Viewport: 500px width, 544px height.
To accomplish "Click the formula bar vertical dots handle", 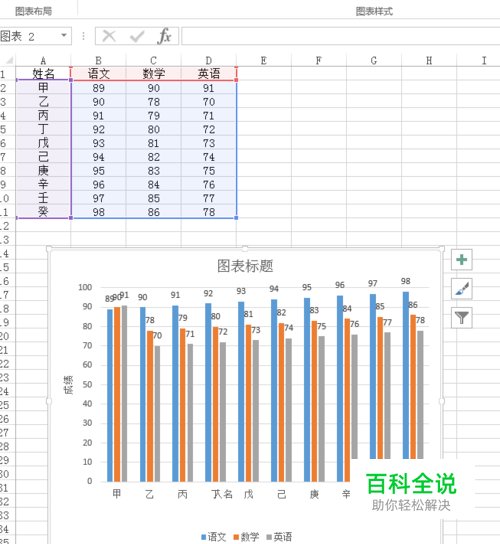I will pyautogui.click(x=83, y=36).
